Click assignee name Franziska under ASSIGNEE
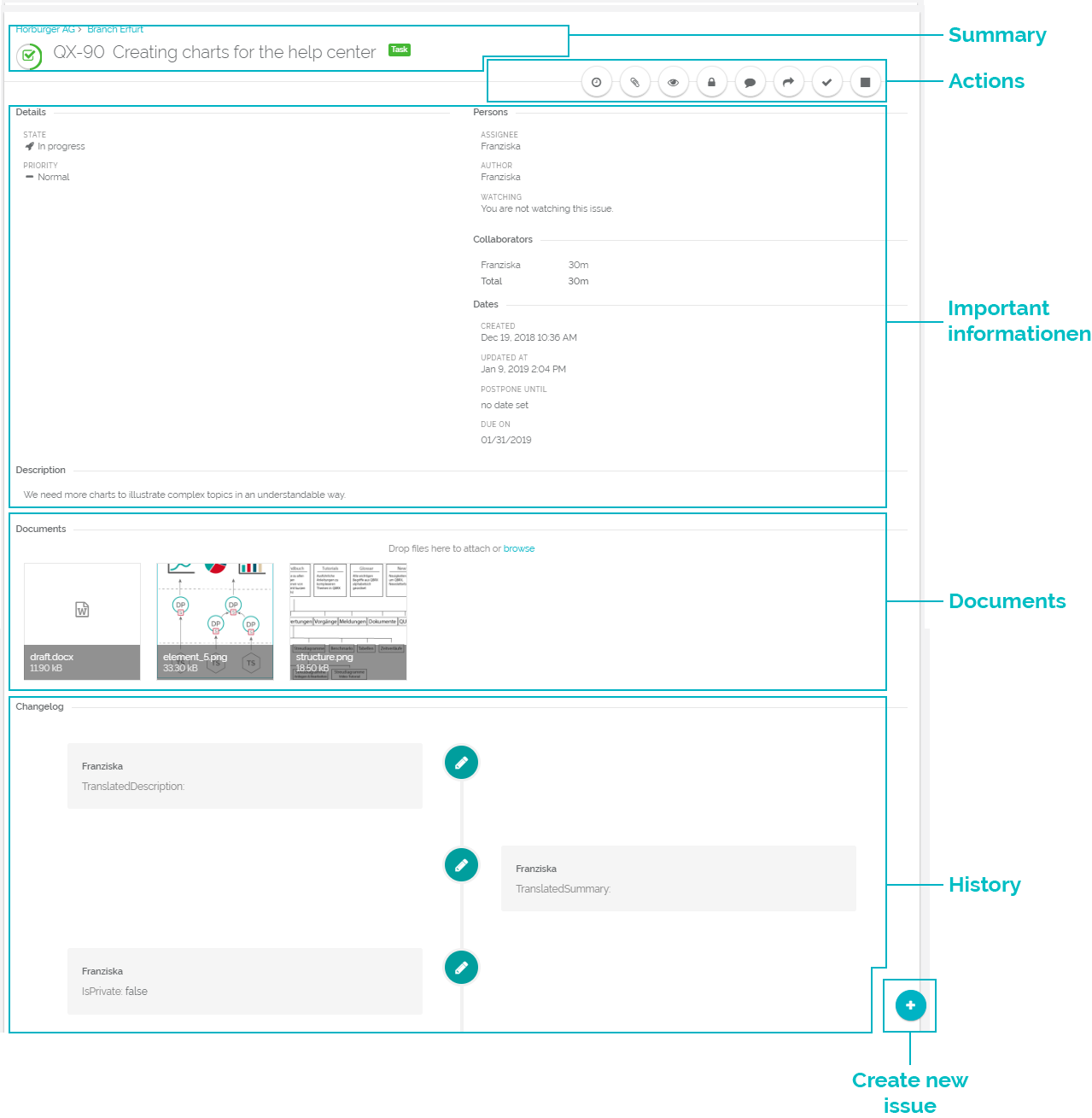The width and height of the screenshot is (1092, 1118). [500, 146]
